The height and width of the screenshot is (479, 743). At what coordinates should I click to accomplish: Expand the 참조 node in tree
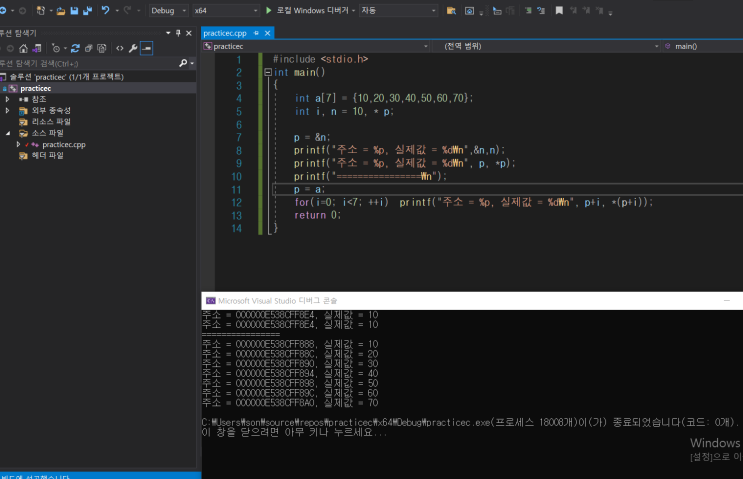tap(8, 99)
